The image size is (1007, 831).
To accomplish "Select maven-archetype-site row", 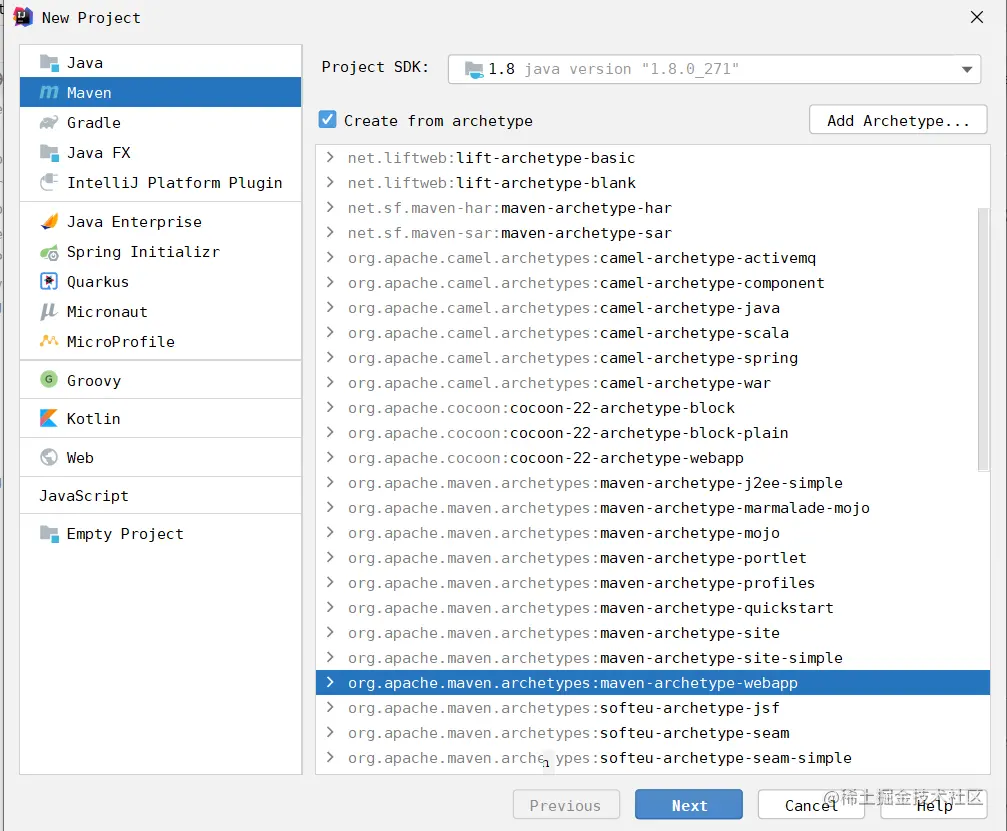I will click(x=652, y=633).
